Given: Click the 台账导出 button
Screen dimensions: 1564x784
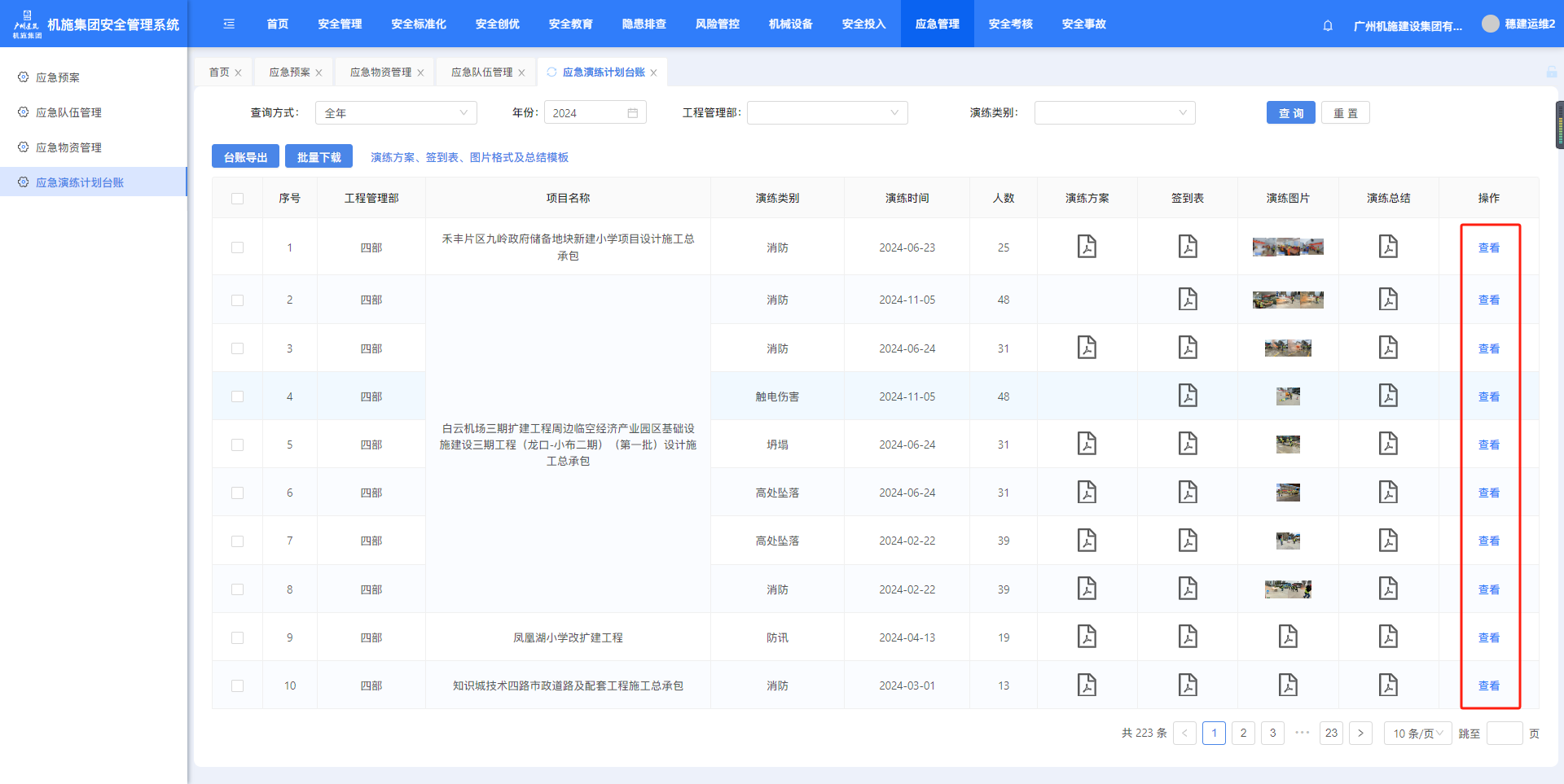Looking at the screenshot, I should coord(245,157).
